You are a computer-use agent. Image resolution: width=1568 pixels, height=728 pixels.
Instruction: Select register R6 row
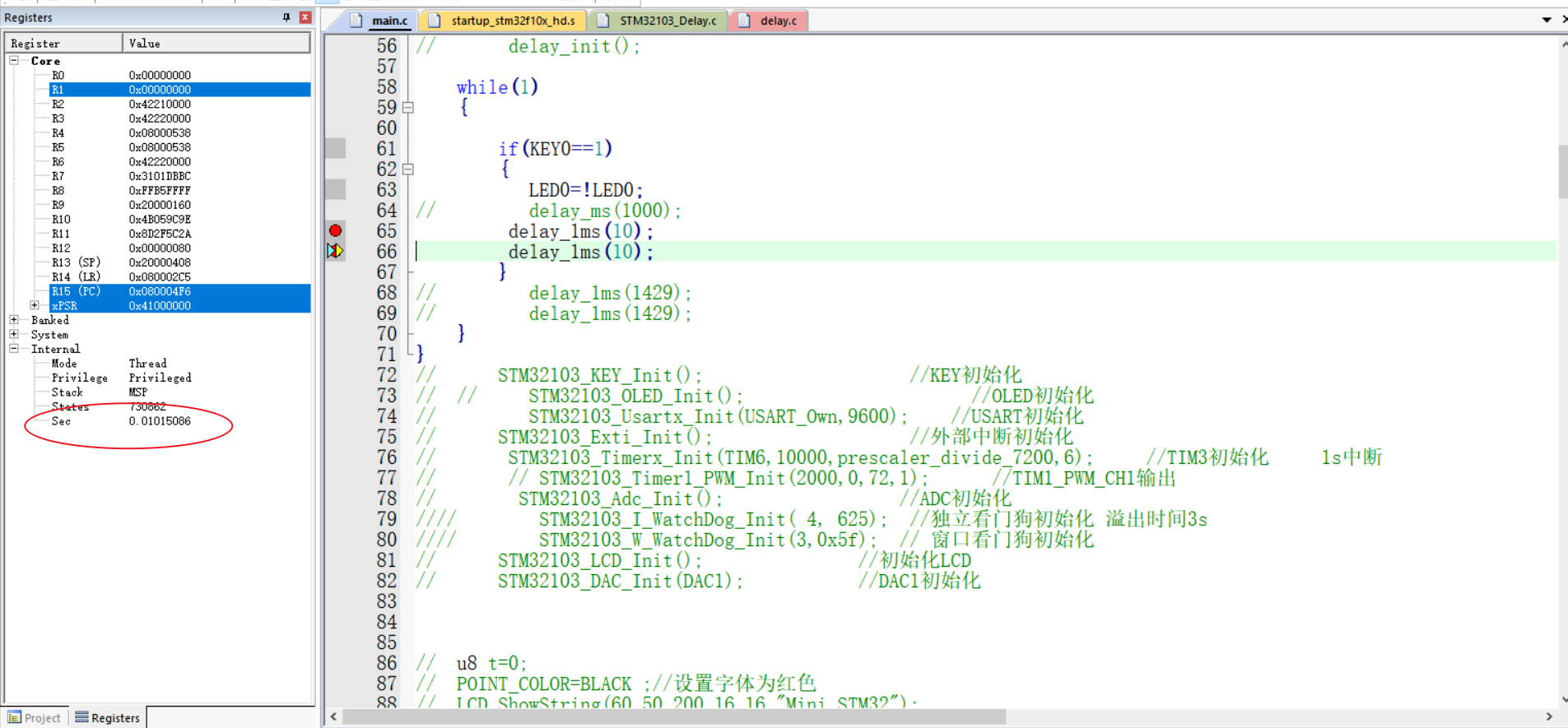[x=179, y=161]
